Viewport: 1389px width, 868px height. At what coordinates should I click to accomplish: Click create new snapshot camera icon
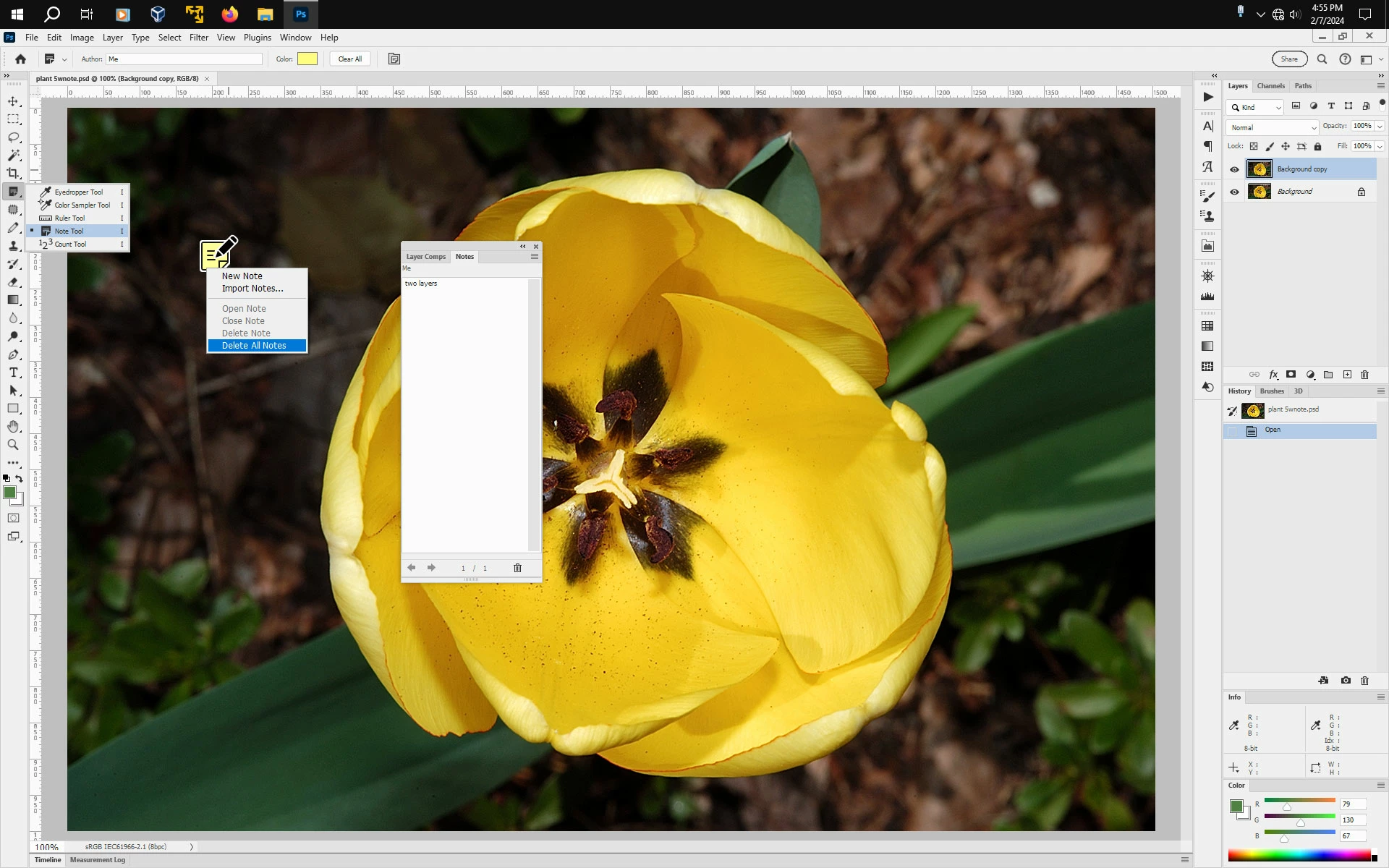tap(1346, 681)
